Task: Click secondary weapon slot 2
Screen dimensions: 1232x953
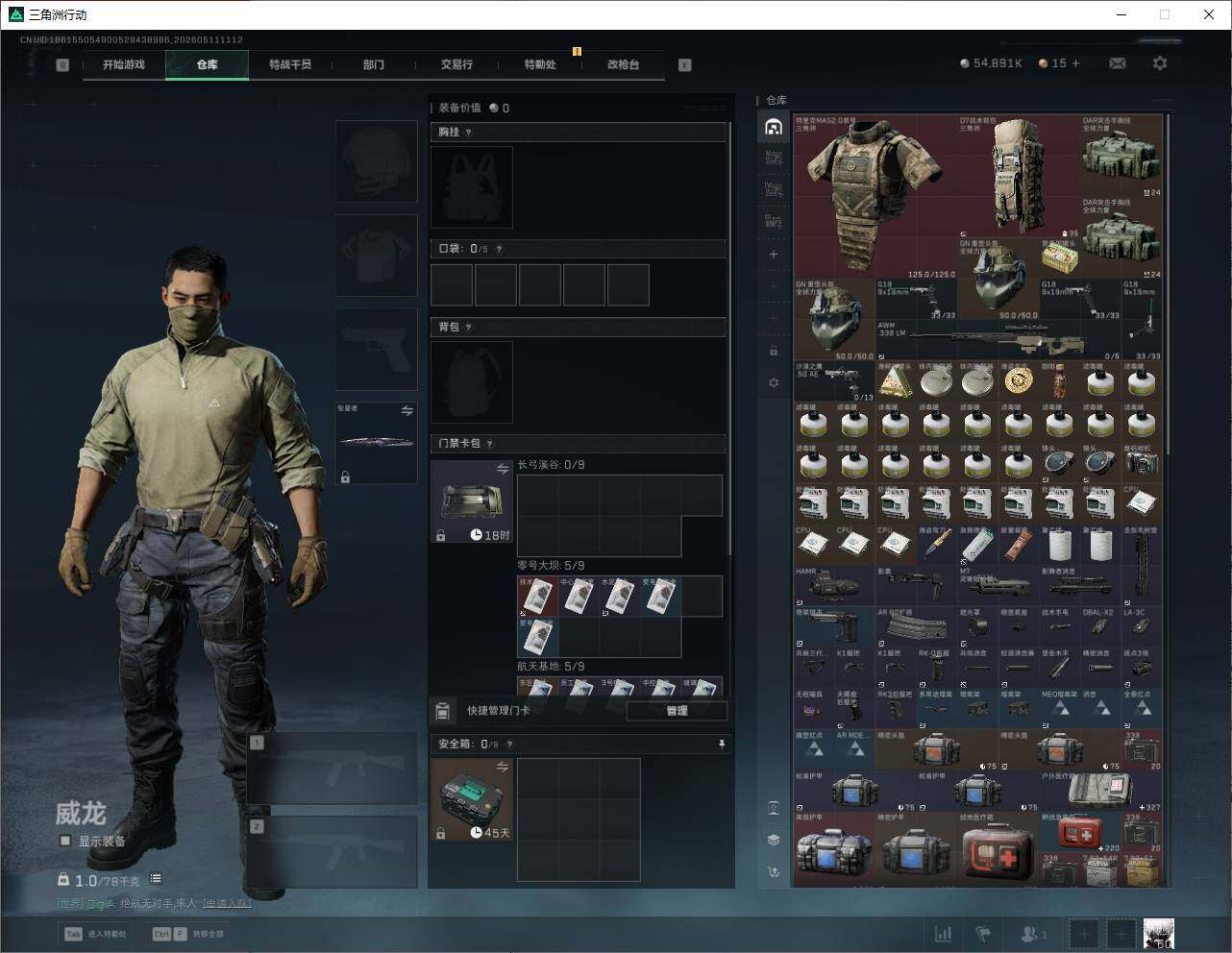Action: [x=333, y=853]
